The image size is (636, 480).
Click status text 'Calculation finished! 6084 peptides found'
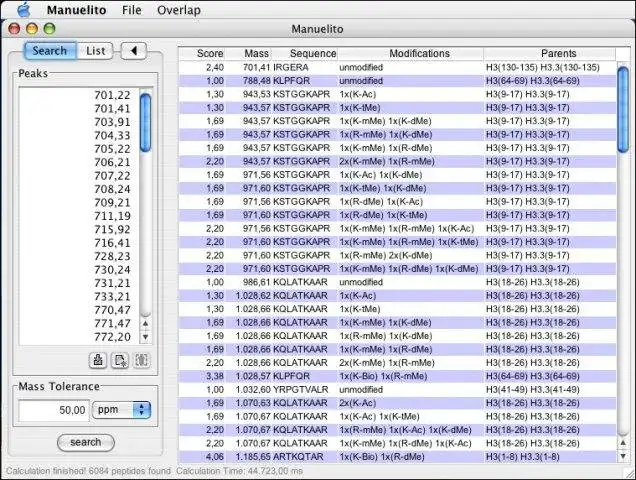(88, 471)
